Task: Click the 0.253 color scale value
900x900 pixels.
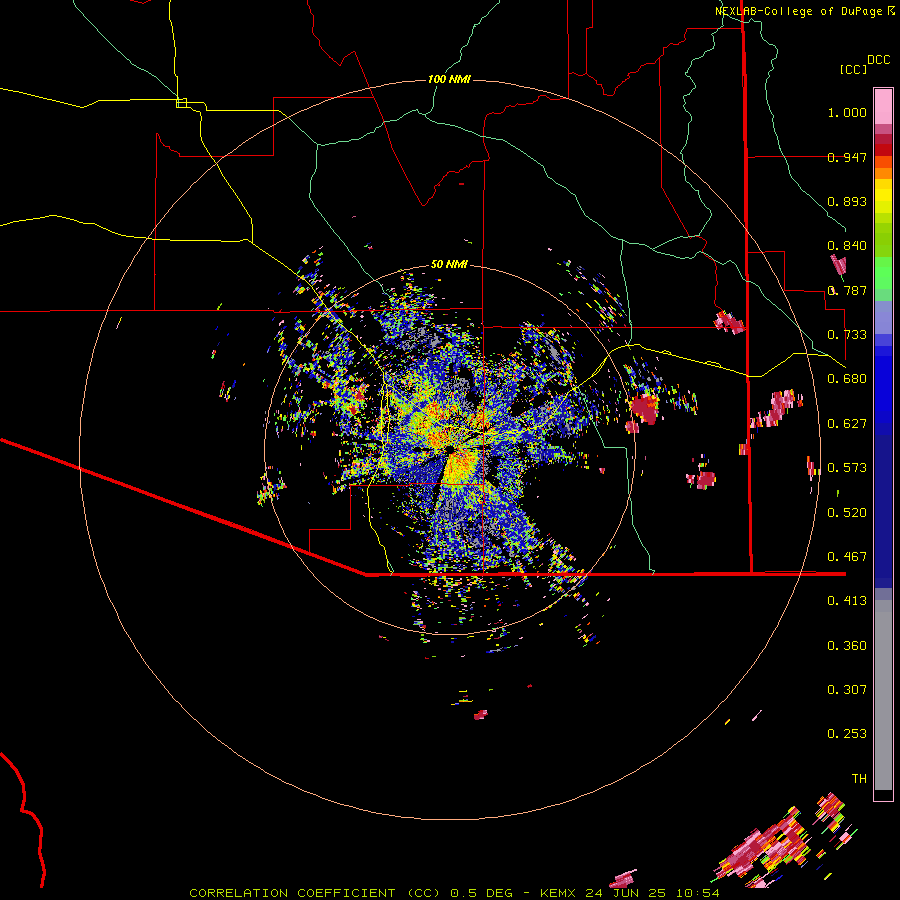Action: point(847,734)
